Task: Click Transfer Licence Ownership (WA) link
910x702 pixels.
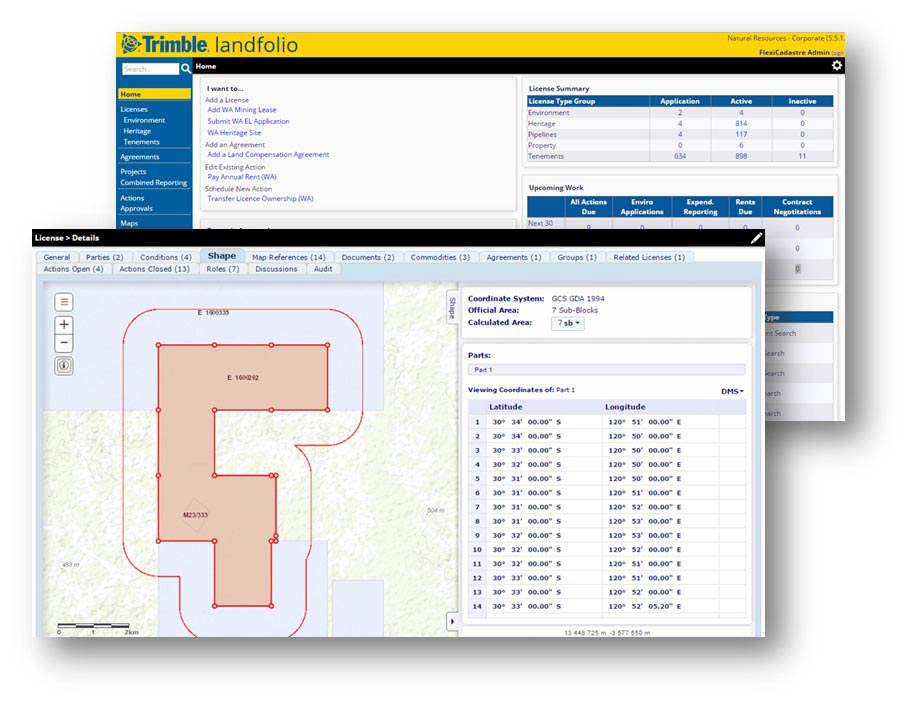Action: (261, 198)
